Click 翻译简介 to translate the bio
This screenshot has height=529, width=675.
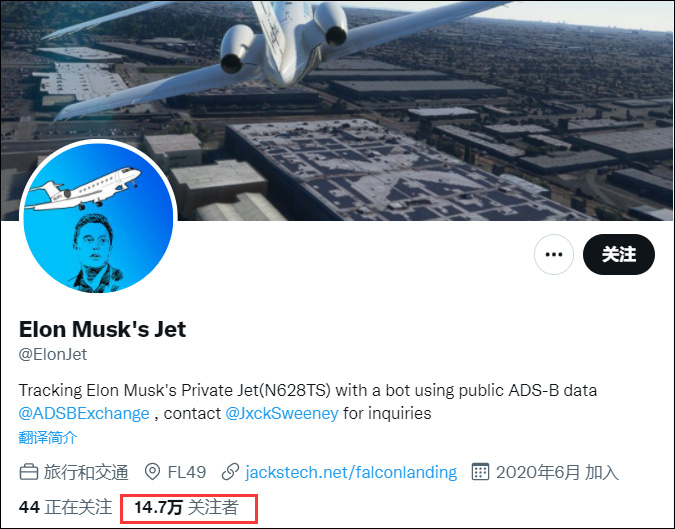[48, 437]
